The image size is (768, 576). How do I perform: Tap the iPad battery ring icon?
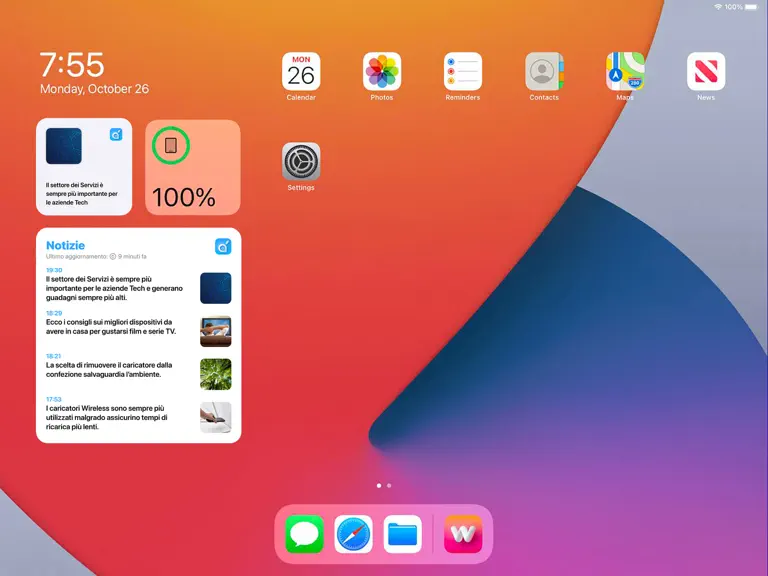(170, 145)
